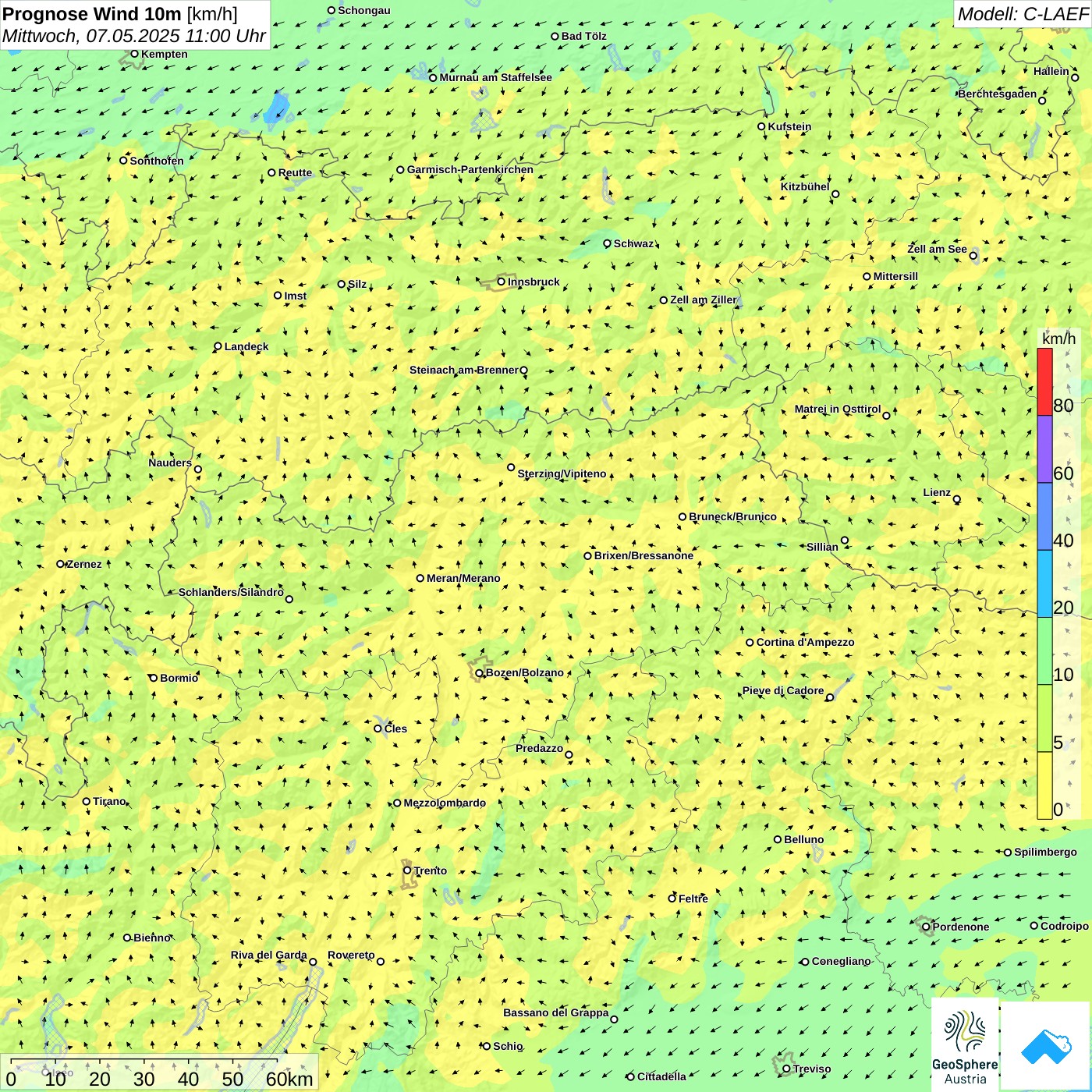
Task: Select the "Innsbruck" city label
Action: pos(534,282)
